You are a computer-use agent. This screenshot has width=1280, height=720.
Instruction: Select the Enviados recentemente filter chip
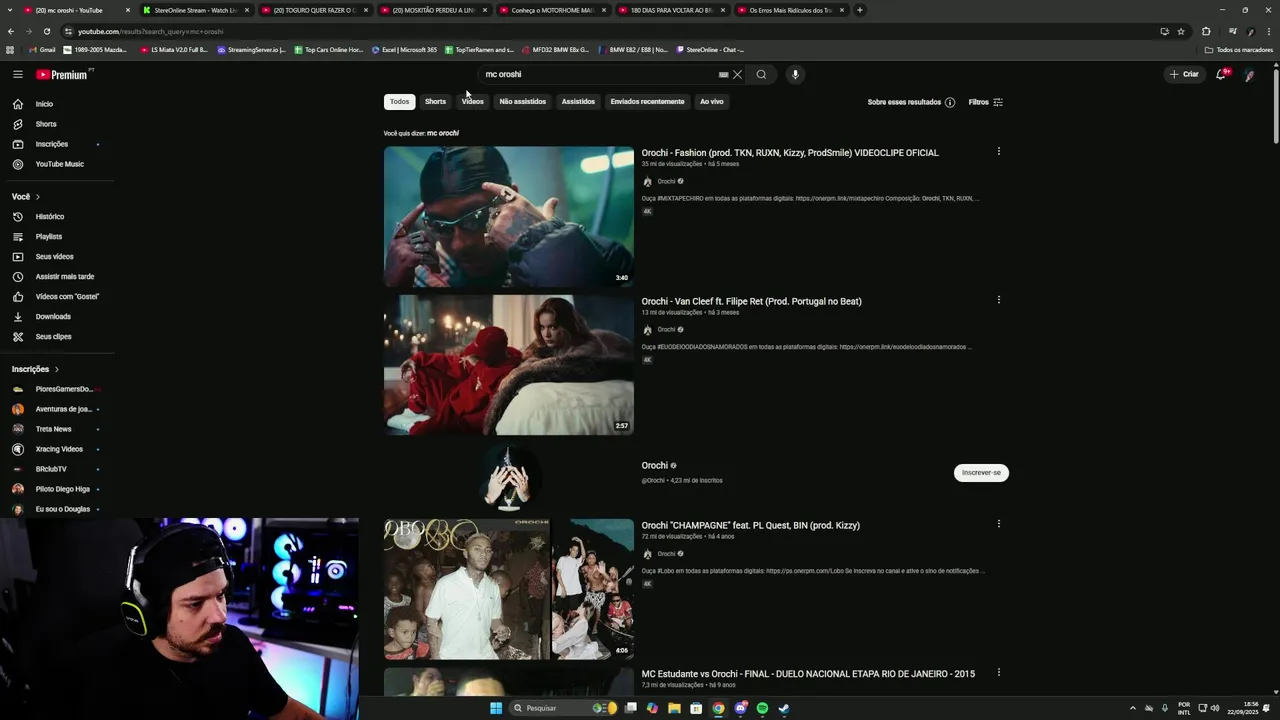click(x=648, y=101)
